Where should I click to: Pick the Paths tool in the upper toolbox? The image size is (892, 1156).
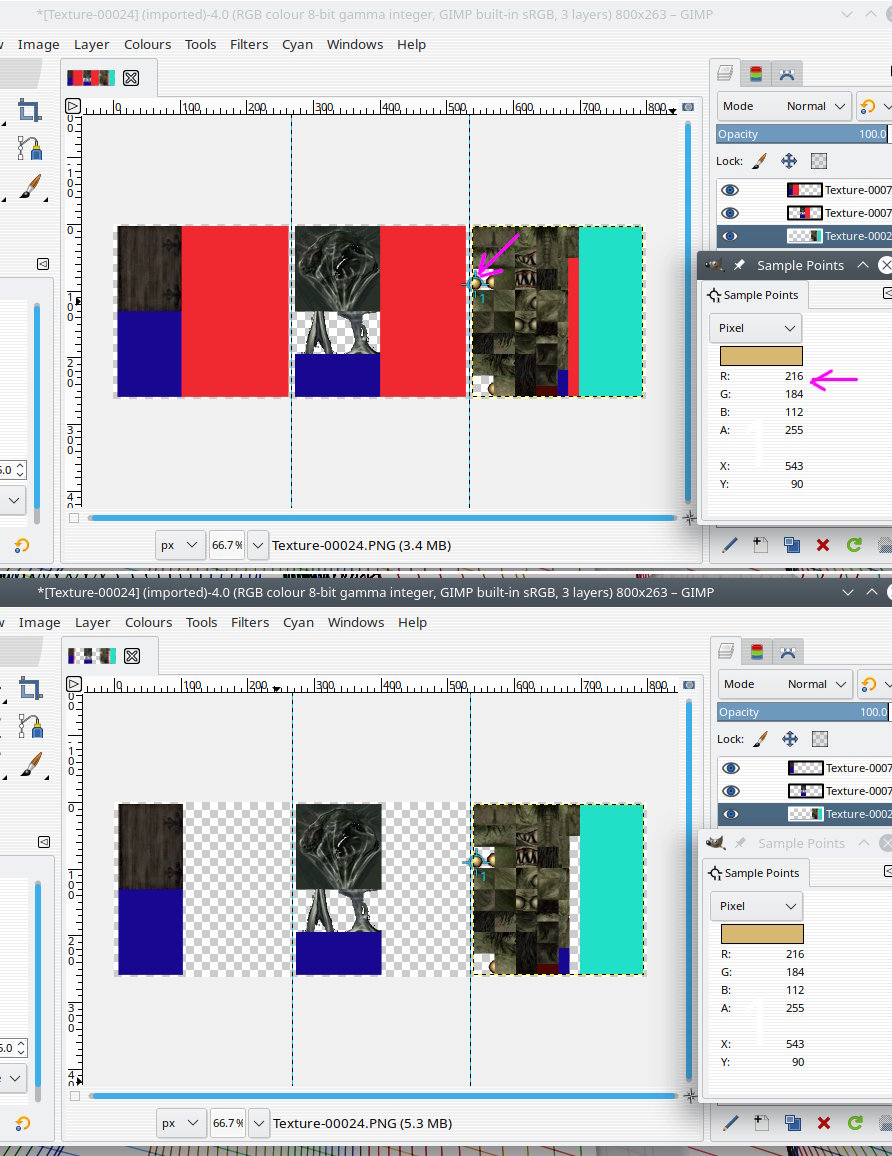[x=29, y=148]
